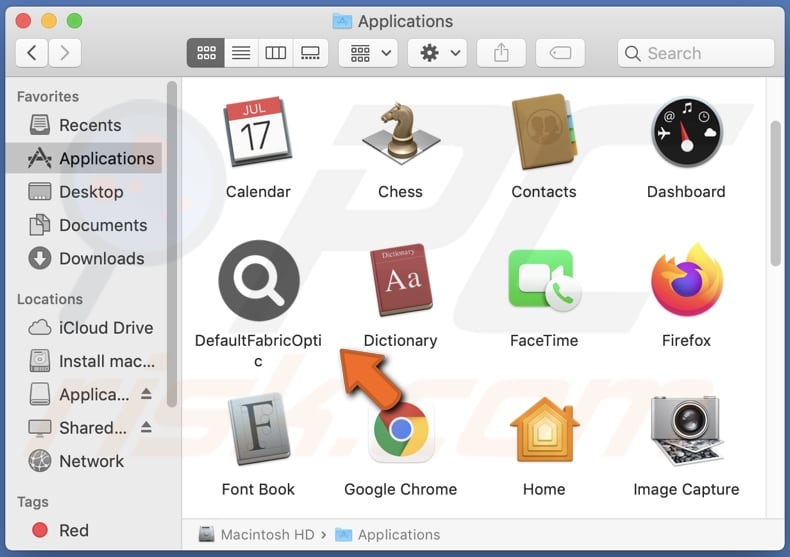This screenshot has height=557, width=790.
Task: Select the Font Book icon
Action: (258, 429)
